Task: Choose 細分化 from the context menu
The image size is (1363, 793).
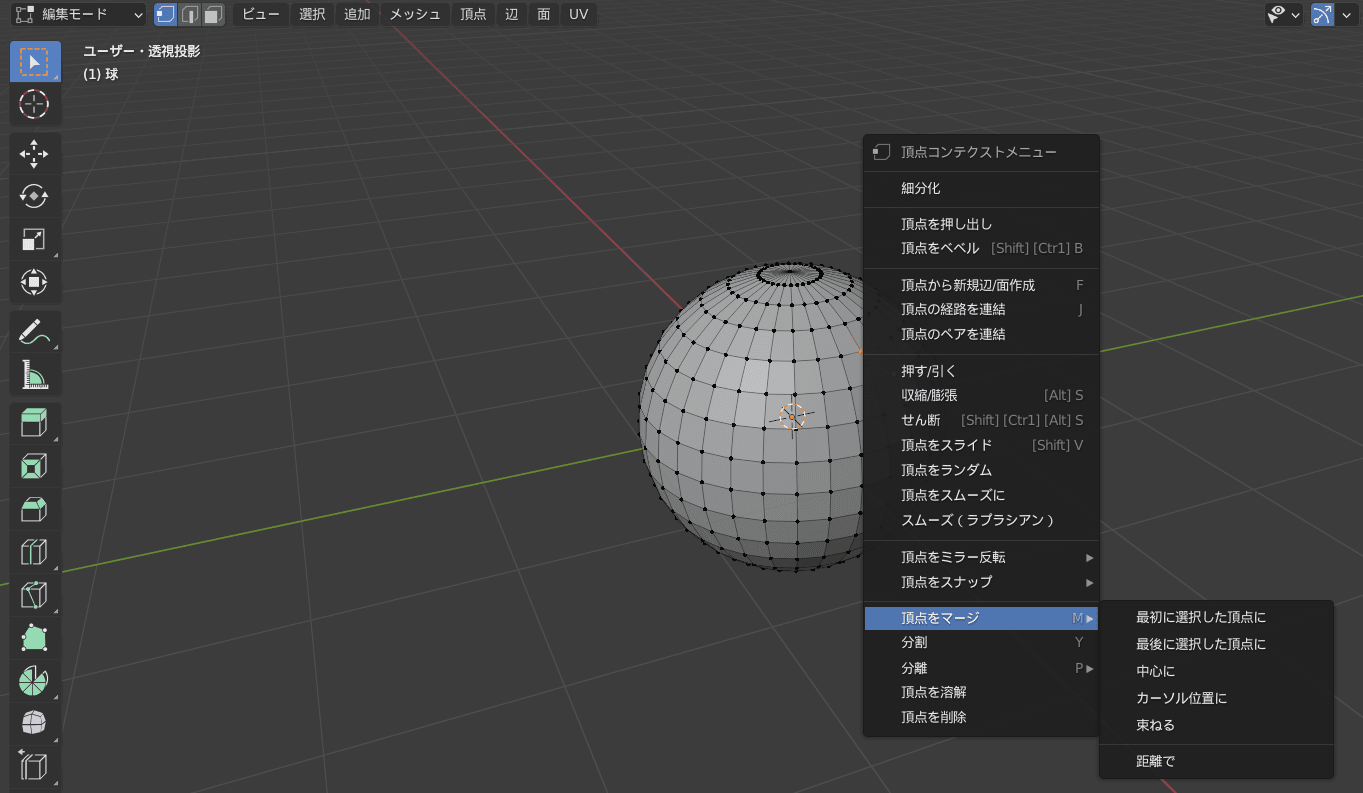Action: (982, 188)
